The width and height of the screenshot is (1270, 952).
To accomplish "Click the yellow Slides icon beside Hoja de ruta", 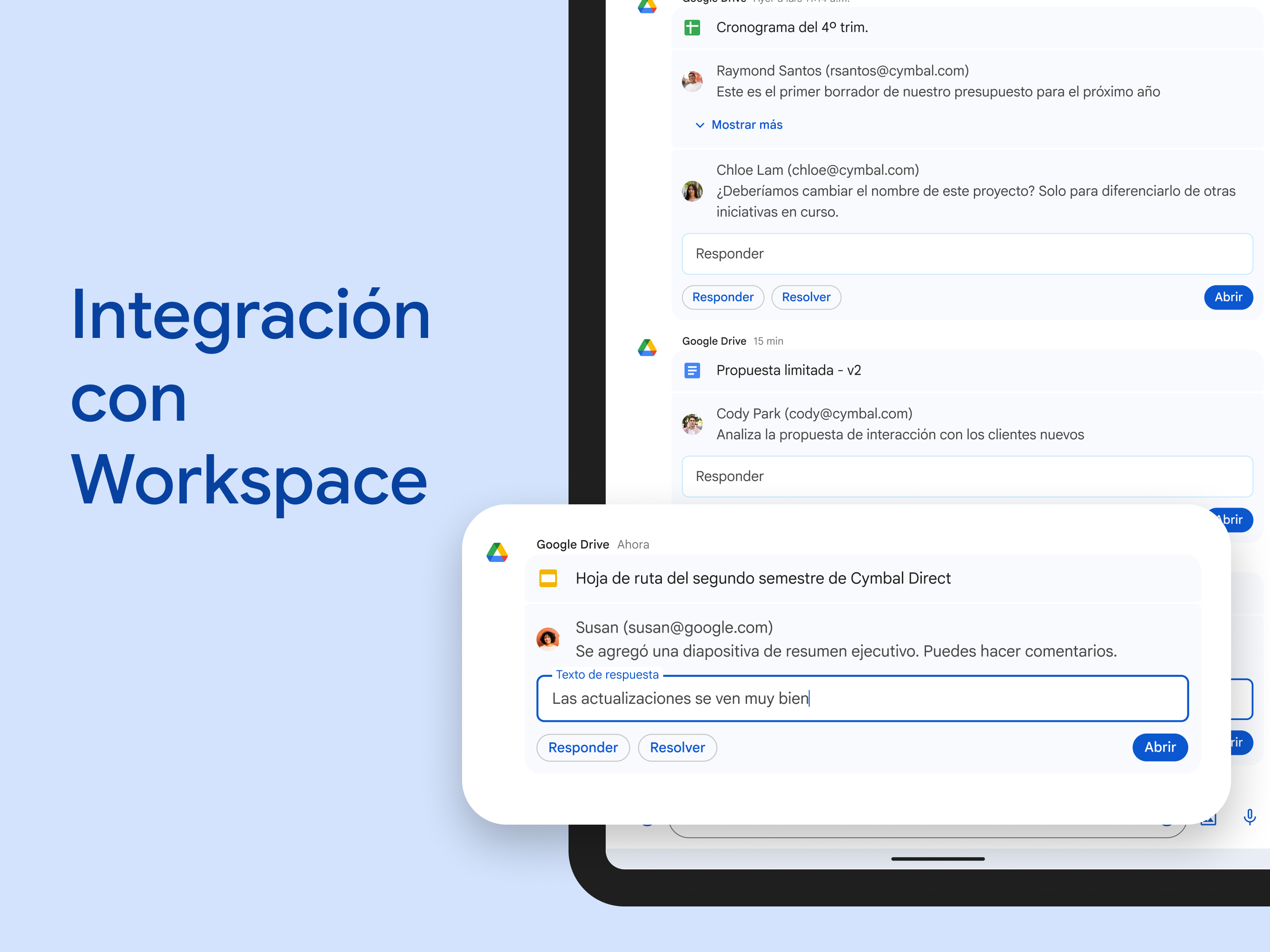I will (x=548, y=578).
